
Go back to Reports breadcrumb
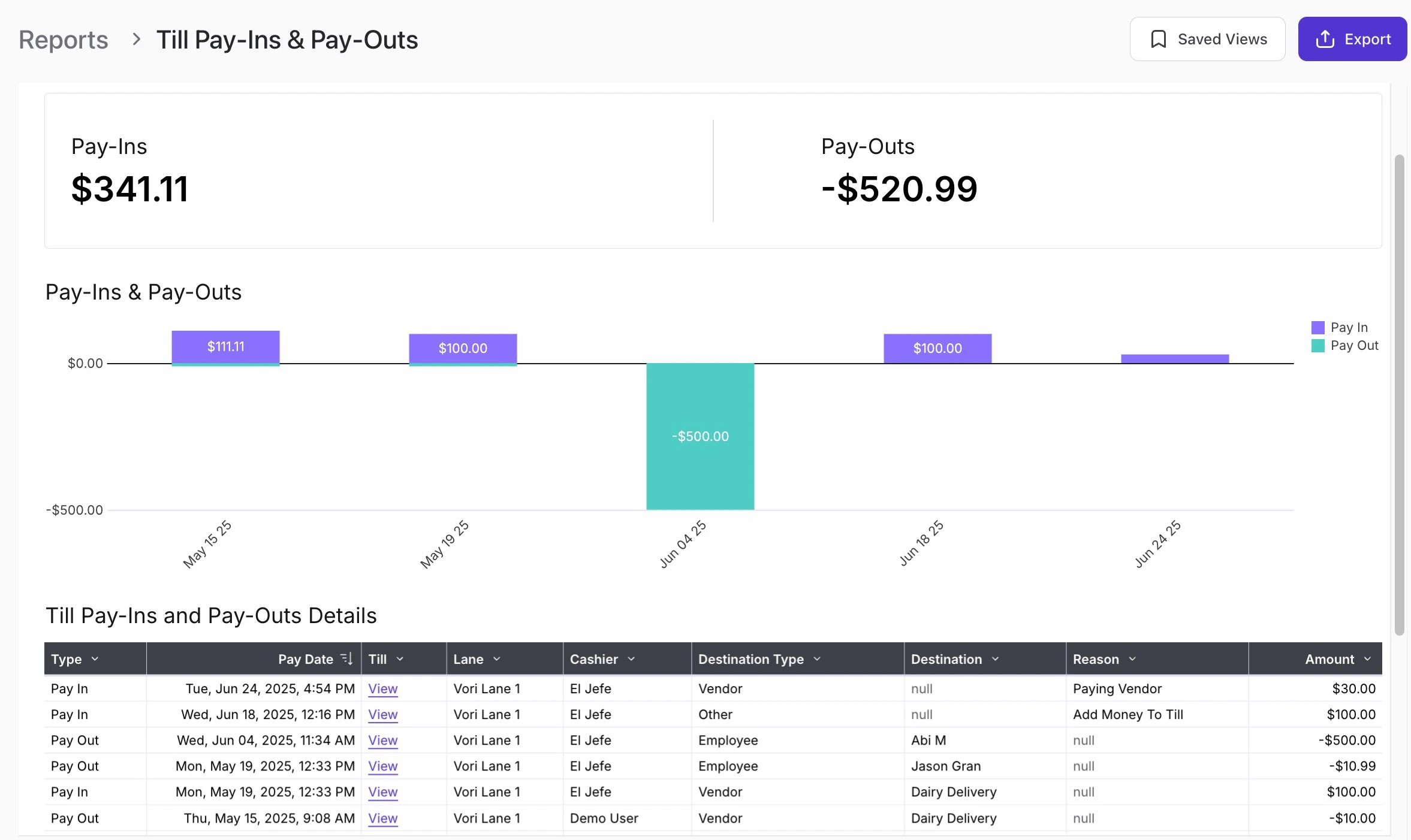[64, 40]
